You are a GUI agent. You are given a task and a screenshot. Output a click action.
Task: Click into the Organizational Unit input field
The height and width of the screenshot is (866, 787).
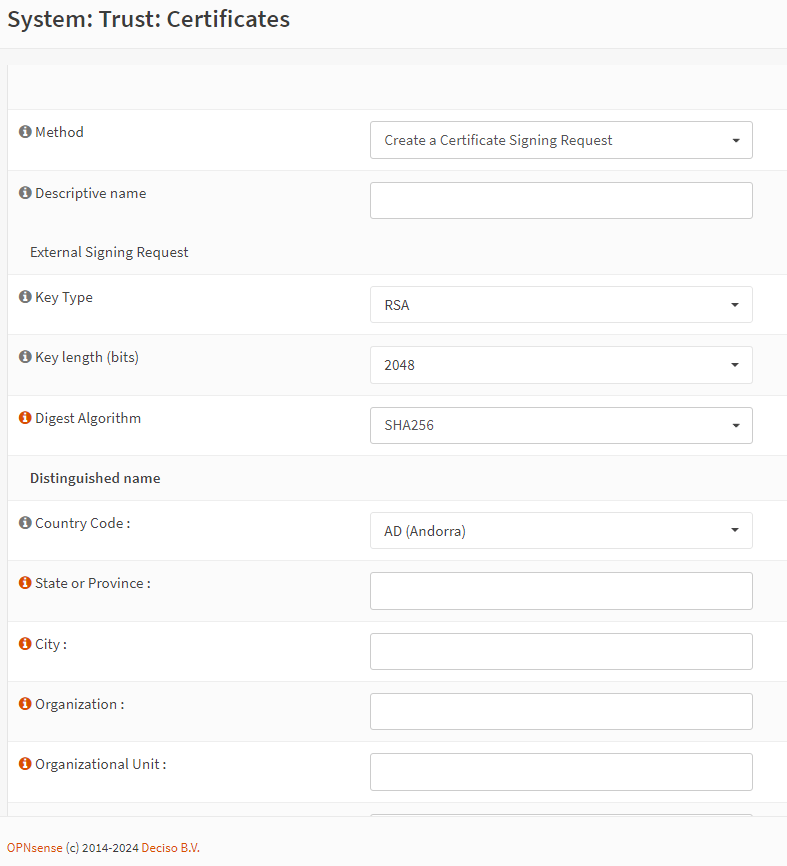click(561, 772)
